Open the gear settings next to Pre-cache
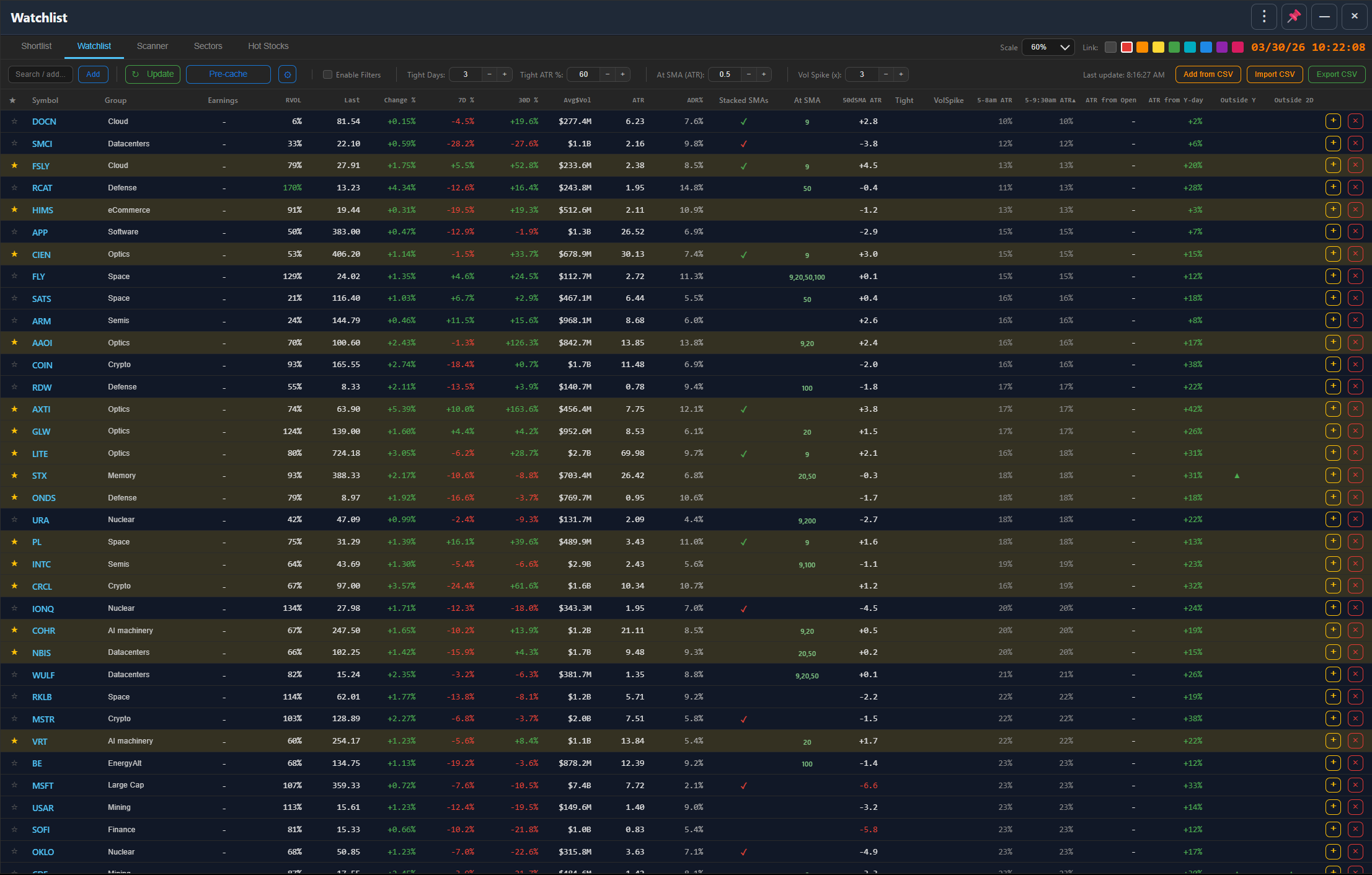This screenshot has width=1372, height=875. (287, 74)
